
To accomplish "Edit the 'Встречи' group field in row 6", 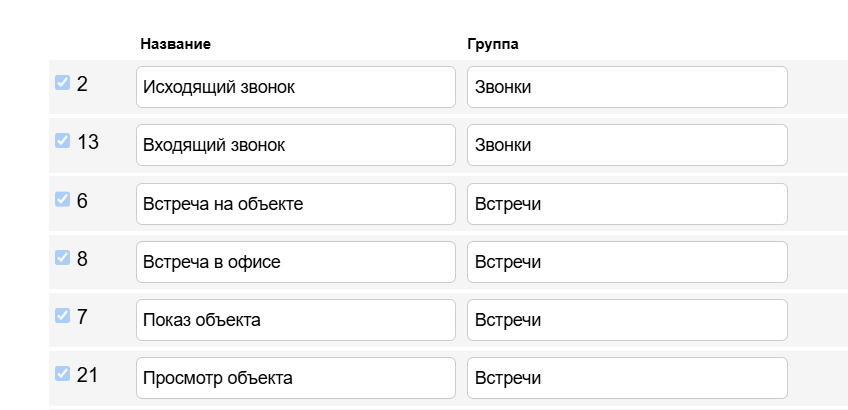I will pyautogui.click(x=626, y=204).
